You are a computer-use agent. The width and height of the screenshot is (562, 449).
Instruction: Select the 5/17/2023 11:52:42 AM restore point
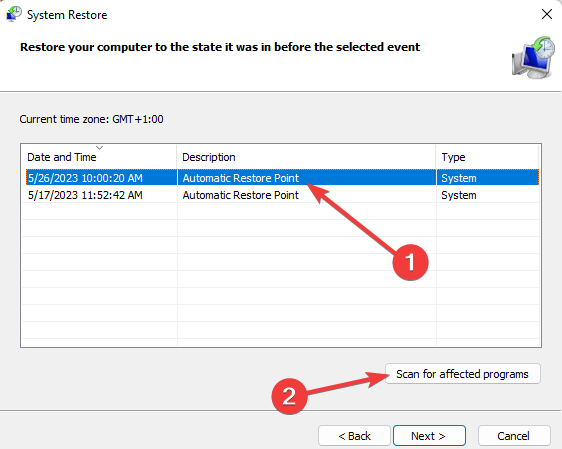(282, 195)
